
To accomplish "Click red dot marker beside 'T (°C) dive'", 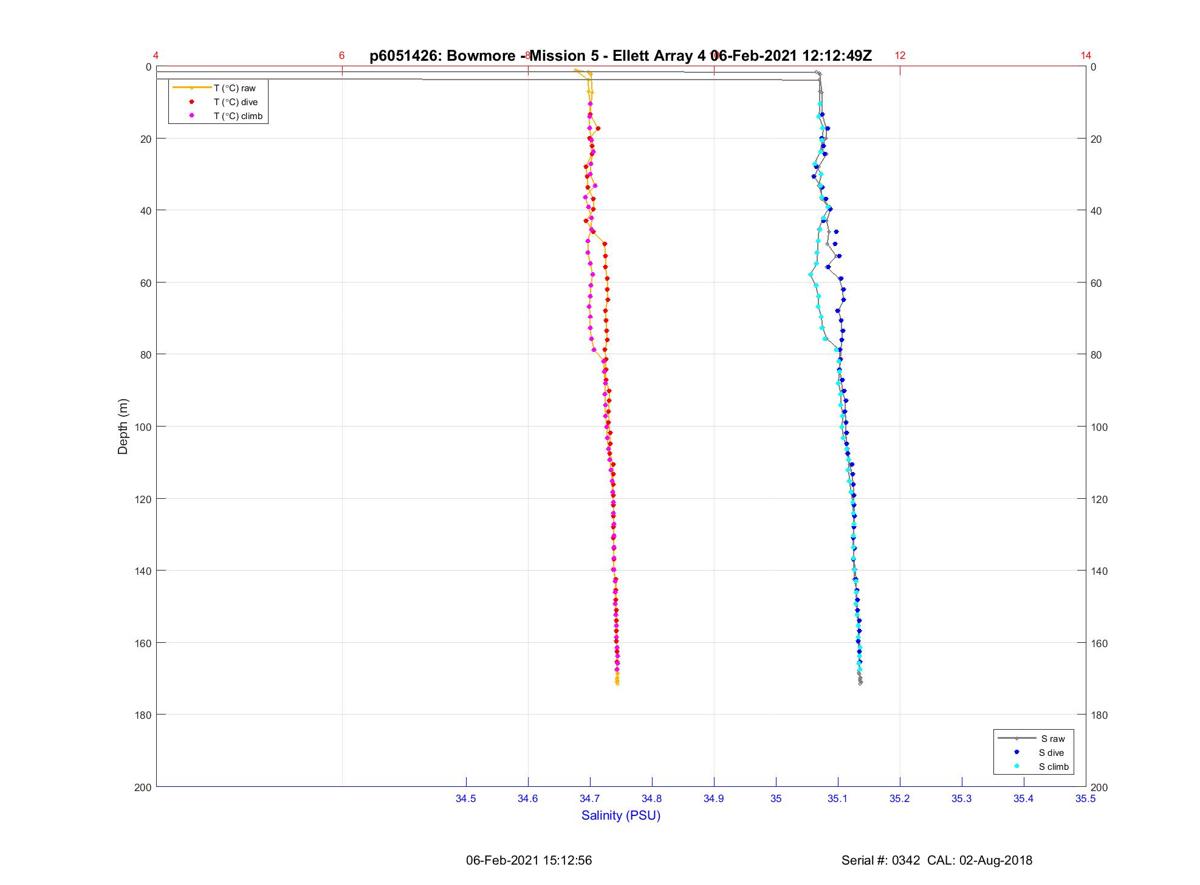I will coord(191,102).
